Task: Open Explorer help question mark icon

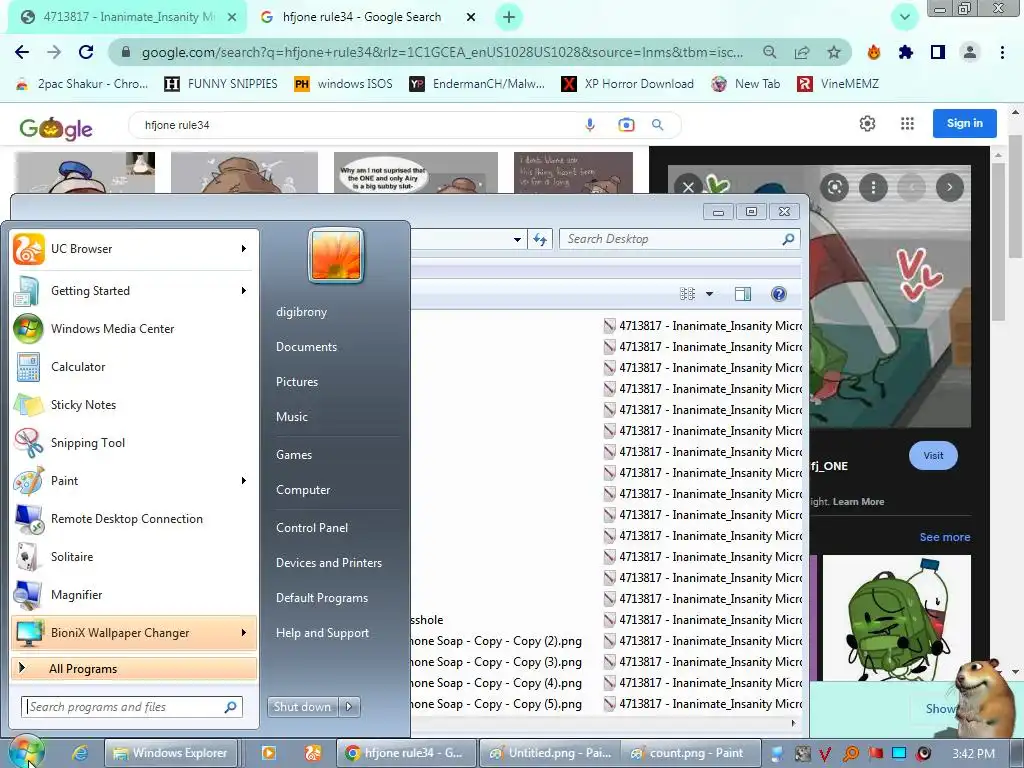Action: (x=778, y=294)
